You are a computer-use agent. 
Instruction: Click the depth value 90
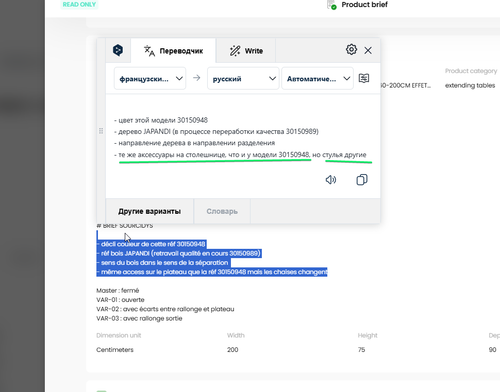tap(492, 350)
